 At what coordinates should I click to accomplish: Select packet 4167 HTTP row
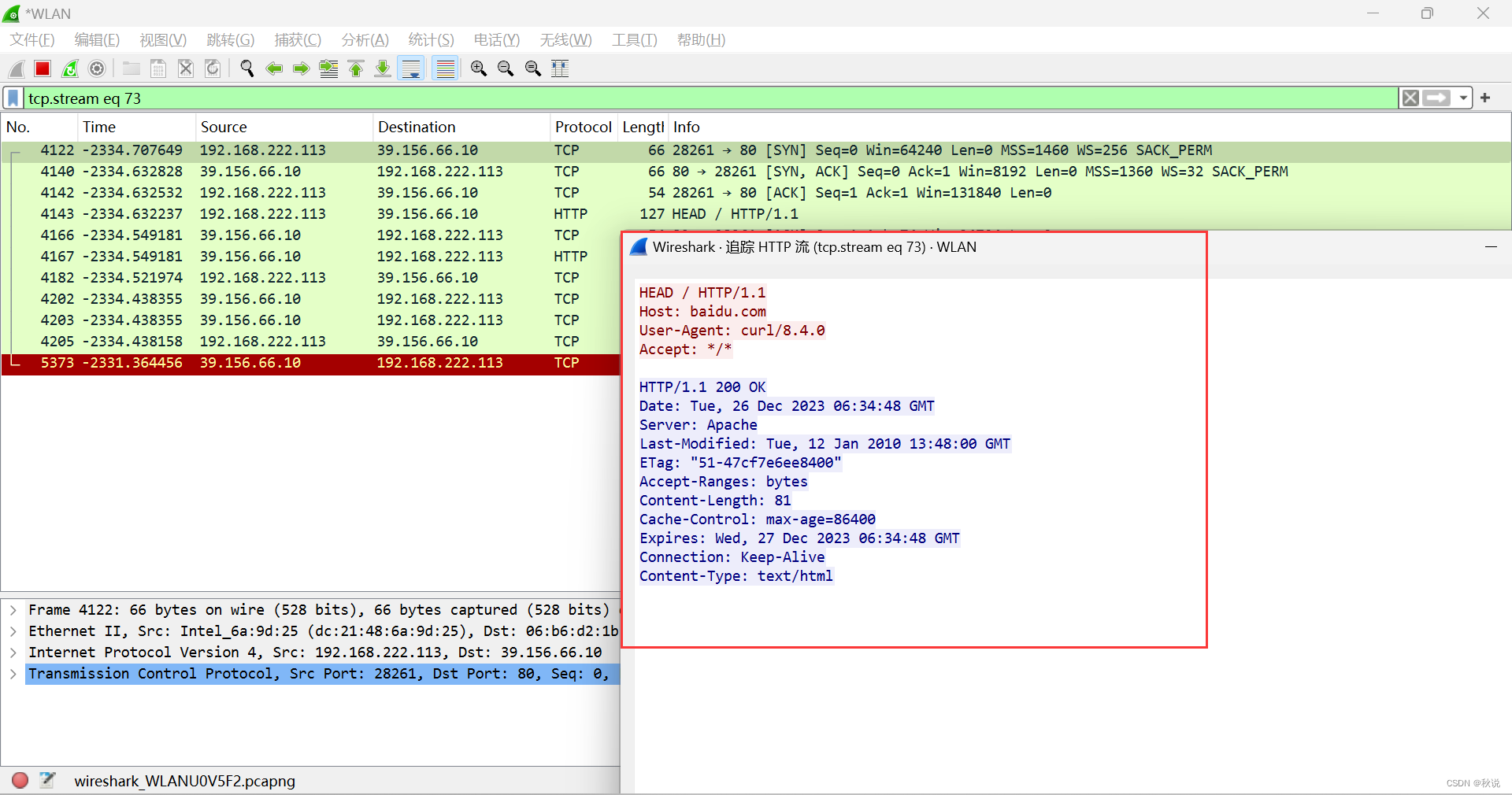click(311, 257)
